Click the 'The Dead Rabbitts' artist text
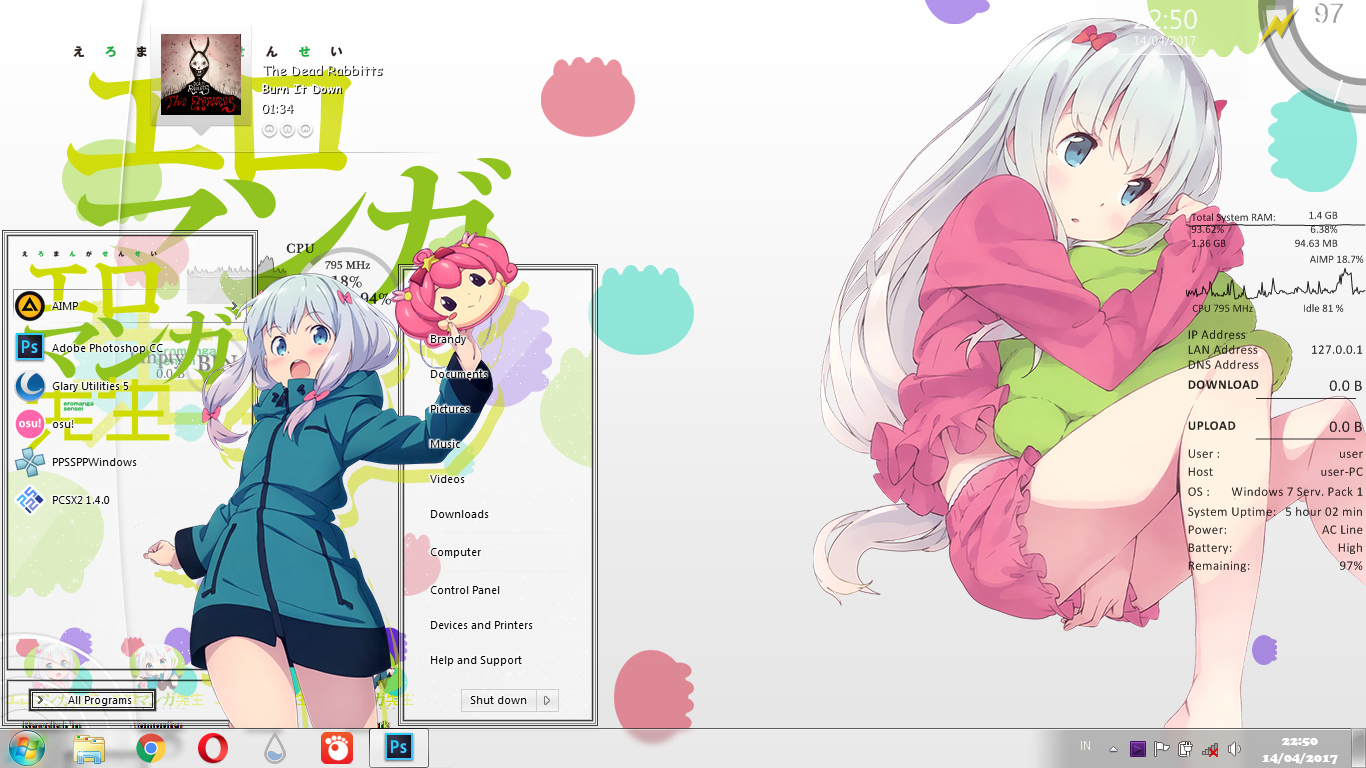 click(323, 71)
